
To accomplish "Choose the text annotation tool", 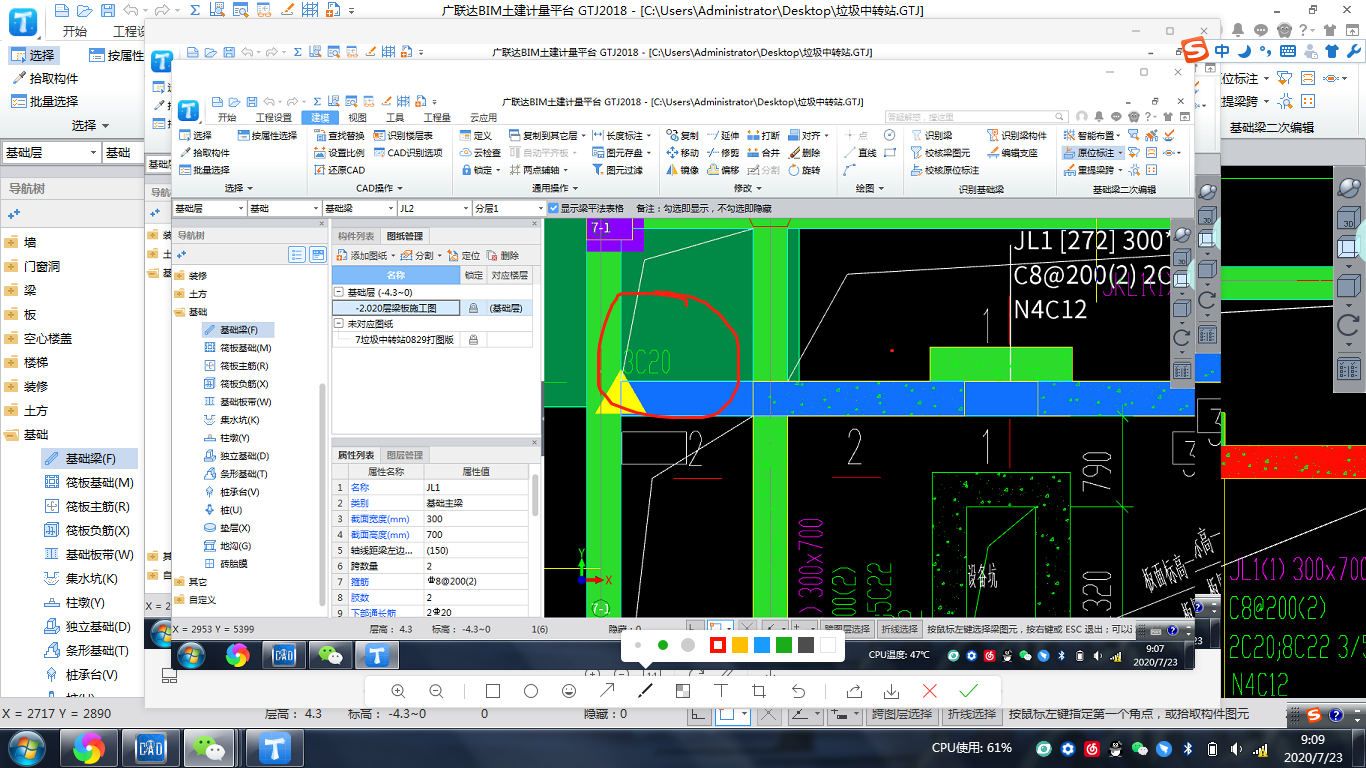I will point(721,691).
